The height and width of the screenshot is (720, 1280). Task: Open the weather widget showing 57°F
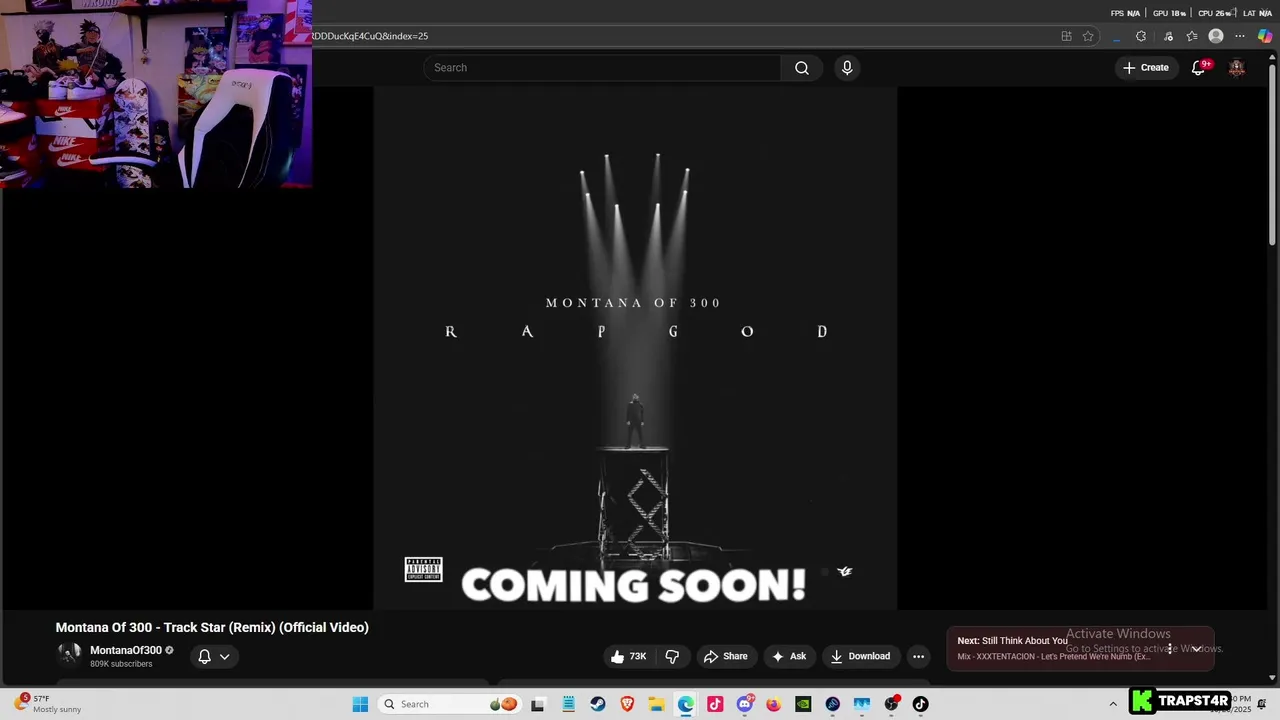point(48,704)
